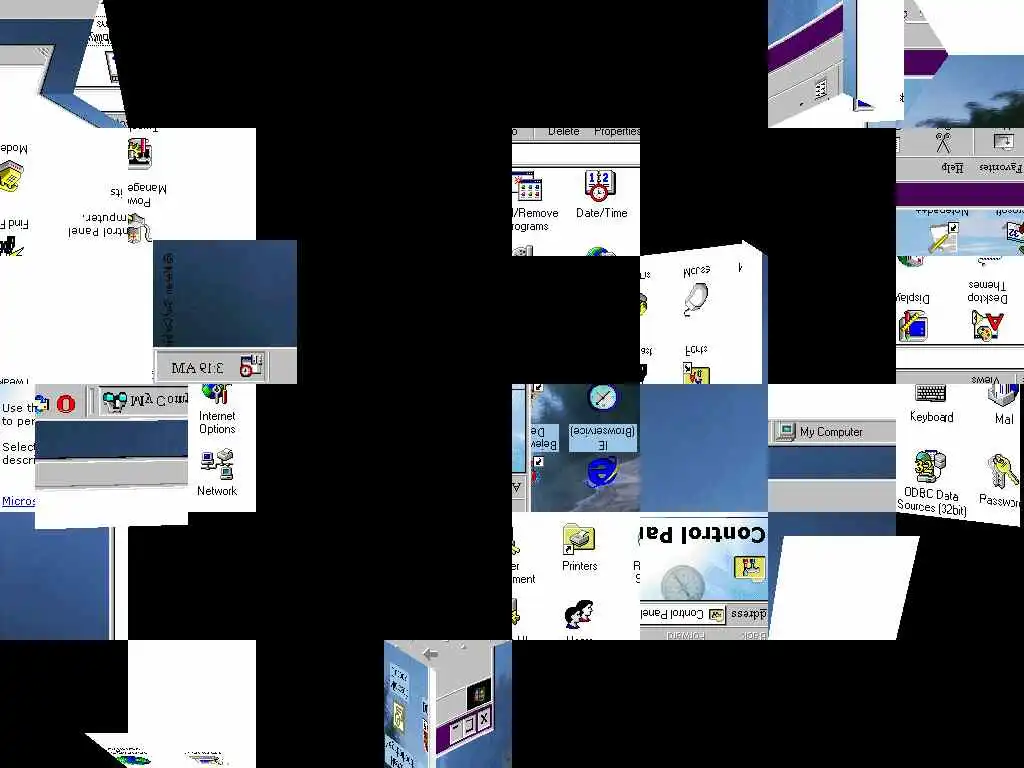Open the Internet Options icon
This screenshot has width=1024, height=768.
click(x=217, y=410)
